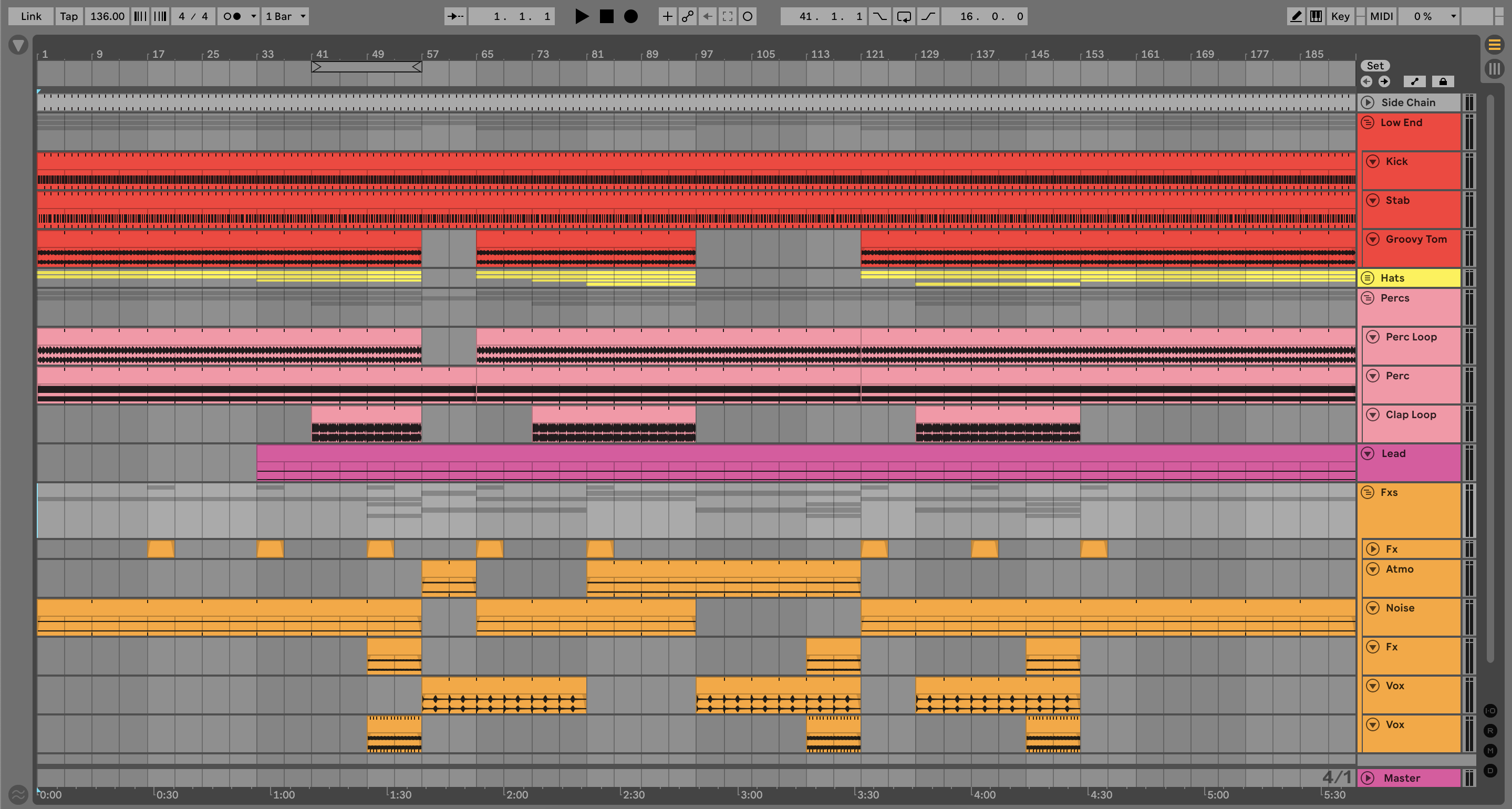Collapse the Low End group track
The height and width of the screenshot is (809, 1512).
(x=1368, y=123)
